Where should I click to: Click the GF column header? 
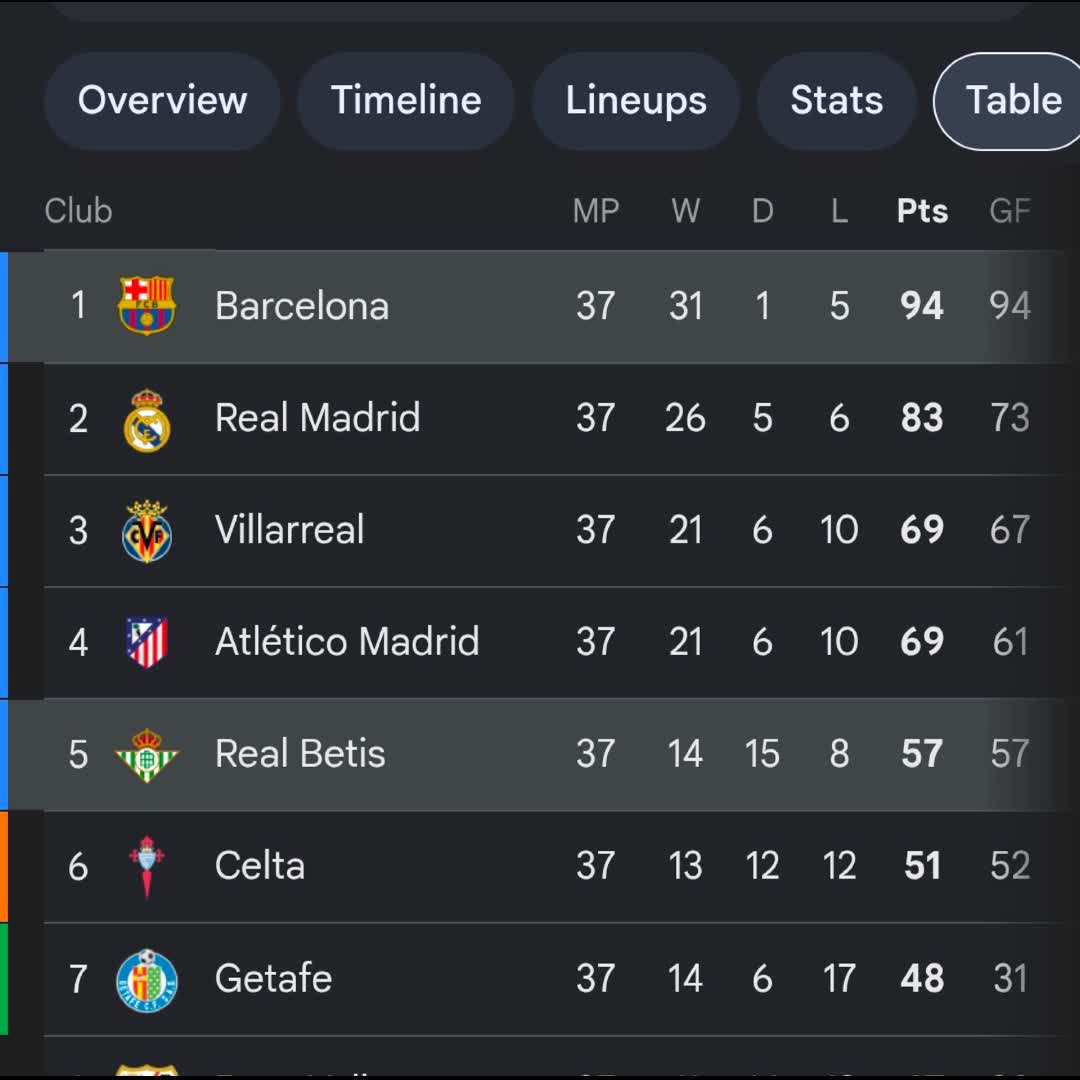tap(1010, 211)
